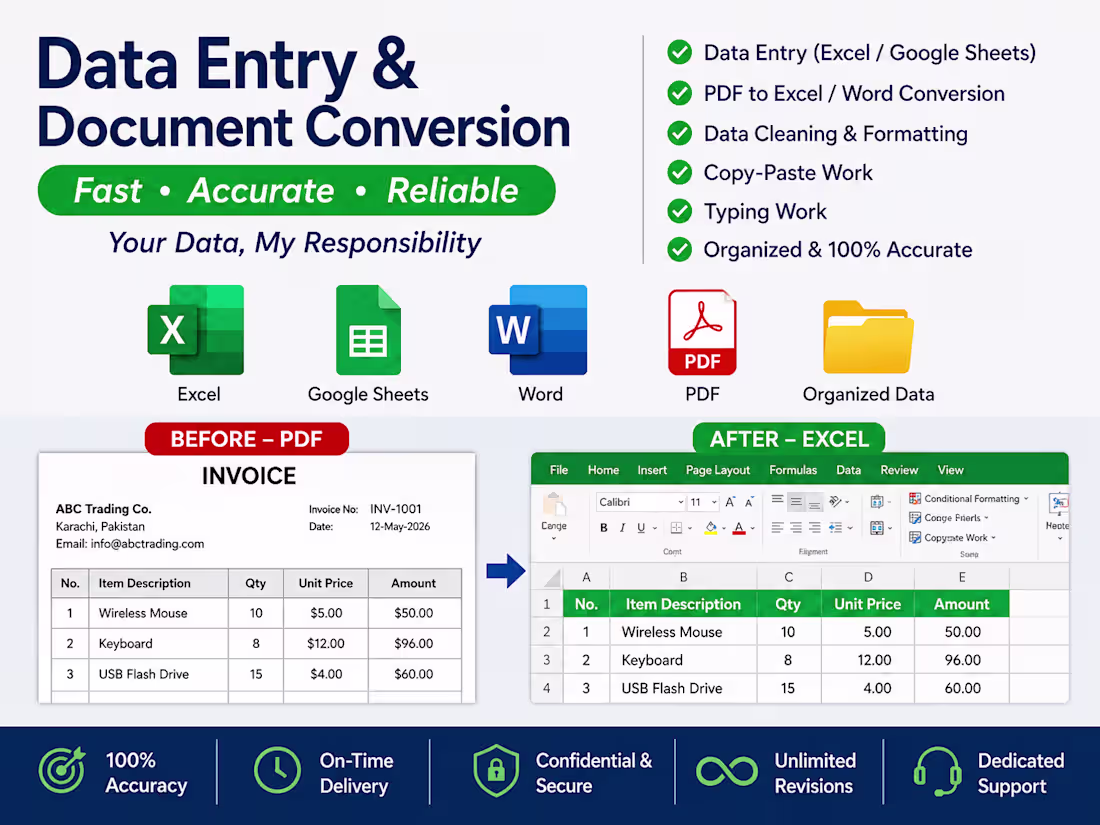
Task: Click the borders icon in ribbon
Action: tap(676, 528)
